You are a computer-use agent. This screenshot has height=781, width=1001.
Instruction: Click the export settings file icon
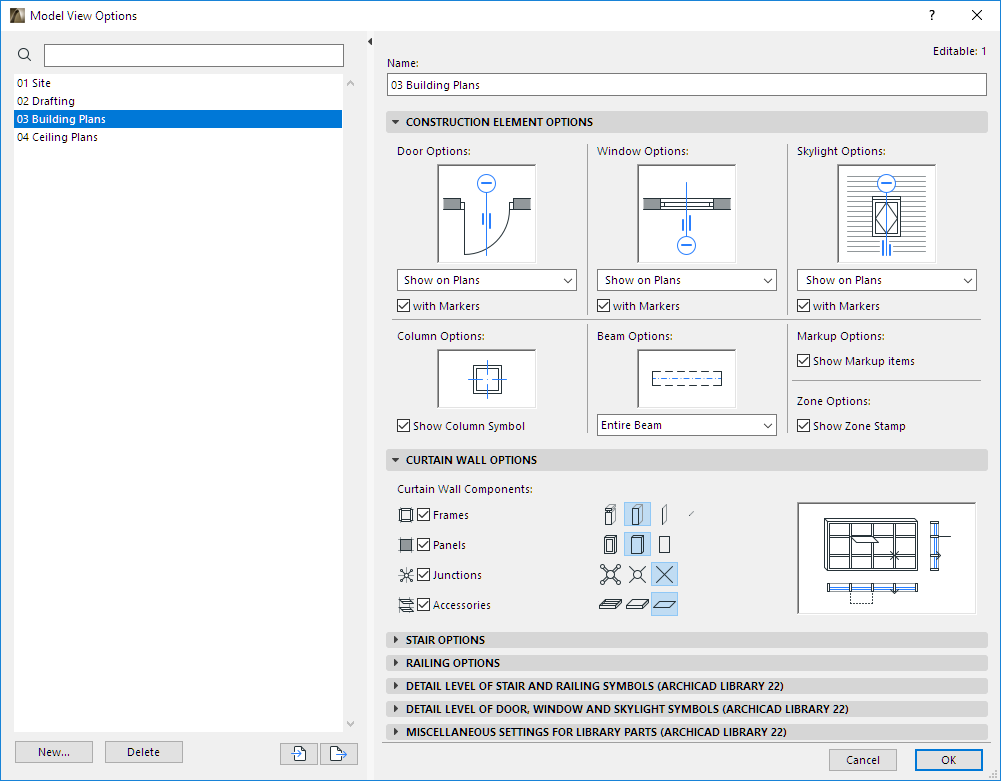coord(339,754)
